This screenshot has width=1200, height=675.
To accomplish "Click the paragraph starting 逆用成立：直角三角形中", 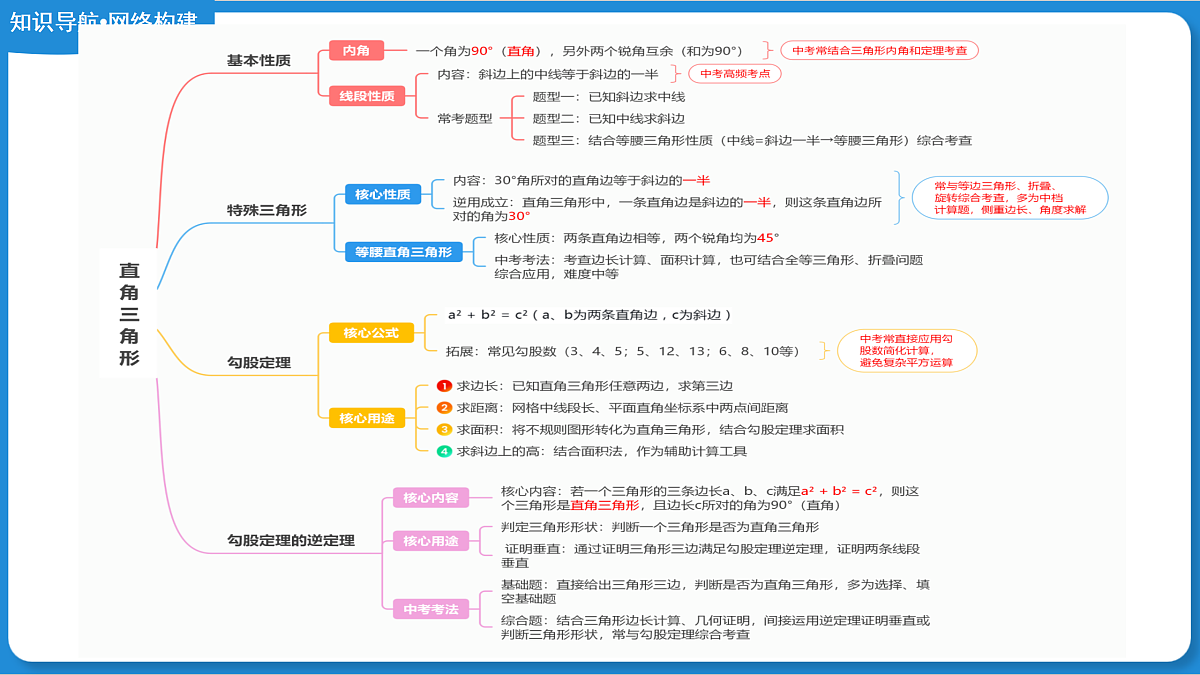I will [667, 208].
